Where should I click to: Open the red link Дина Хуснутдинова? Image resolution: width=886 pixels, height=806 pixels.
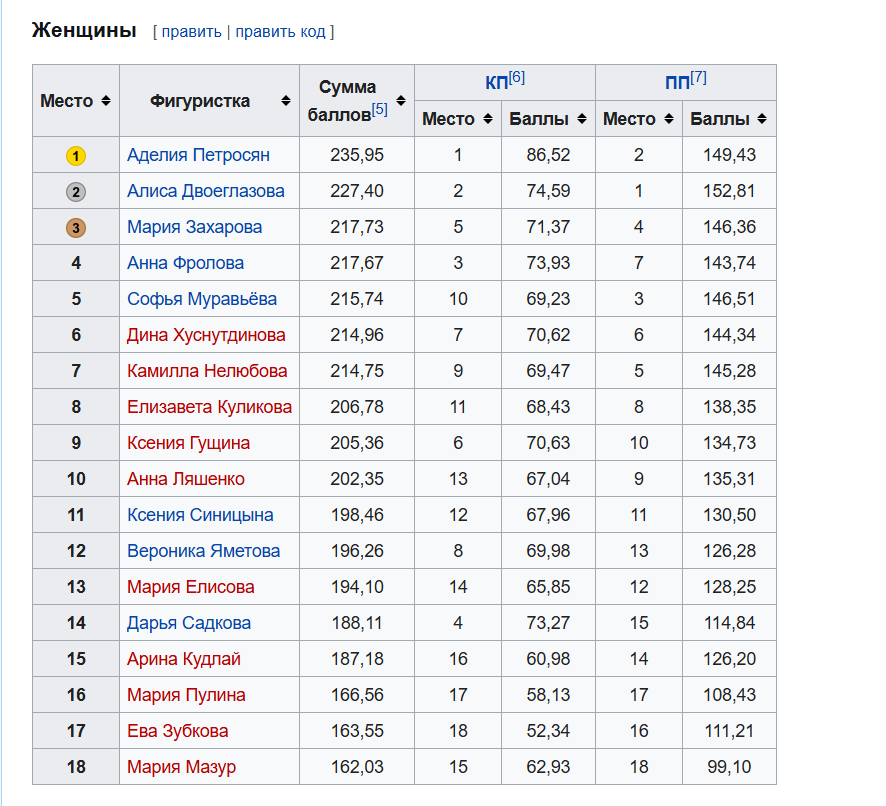[206, 335]
